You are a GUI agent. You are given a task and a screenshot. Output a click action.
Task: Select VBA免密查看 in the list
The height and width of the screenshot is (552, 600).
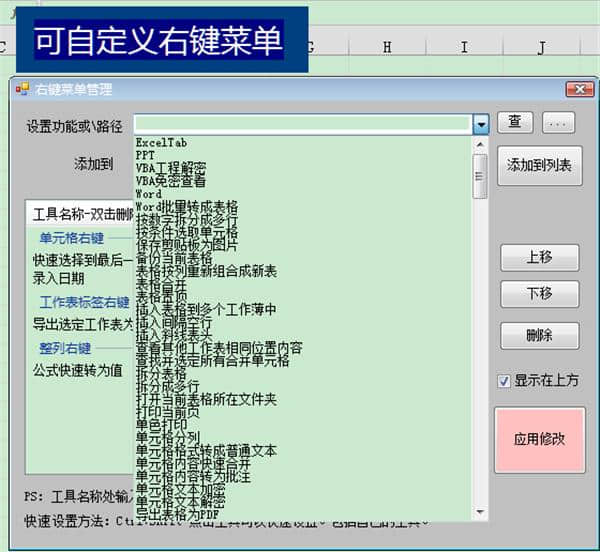(171, 181)
